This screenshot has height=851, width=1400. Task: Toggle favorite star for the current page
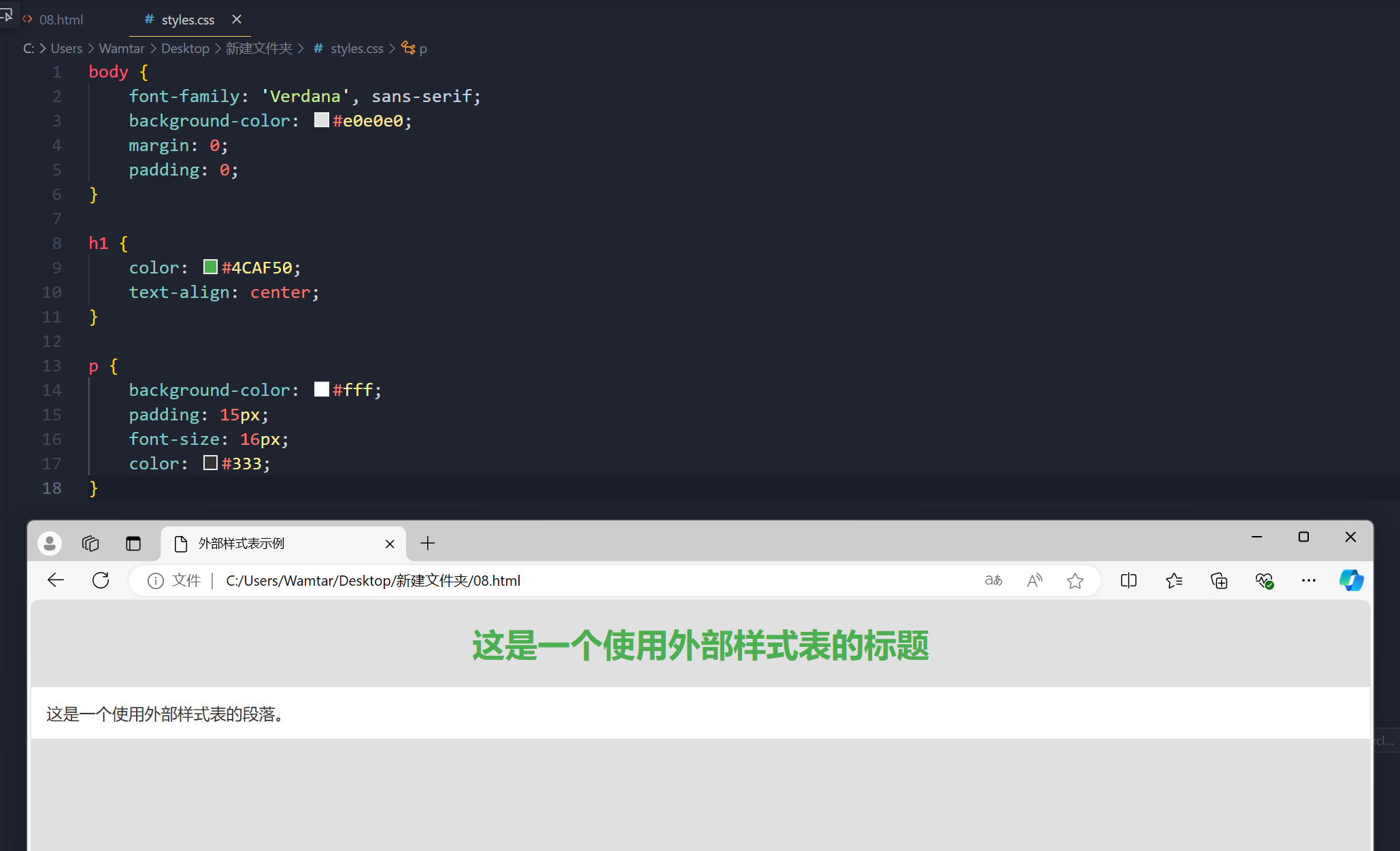click(x=1075, y=580)
